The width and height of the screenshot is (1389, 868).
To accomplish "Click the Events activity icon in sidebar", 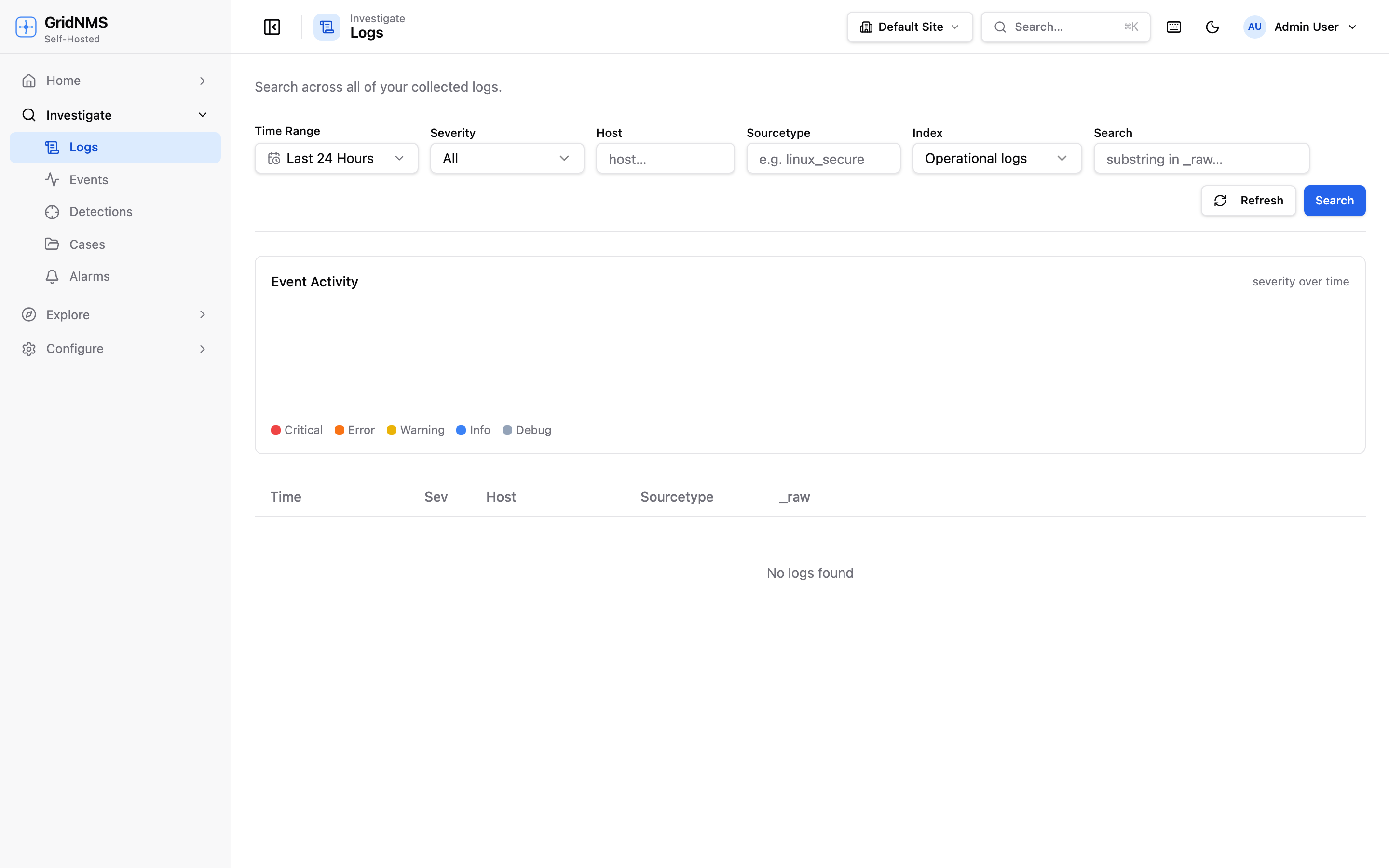I will [x=52, y=180].
